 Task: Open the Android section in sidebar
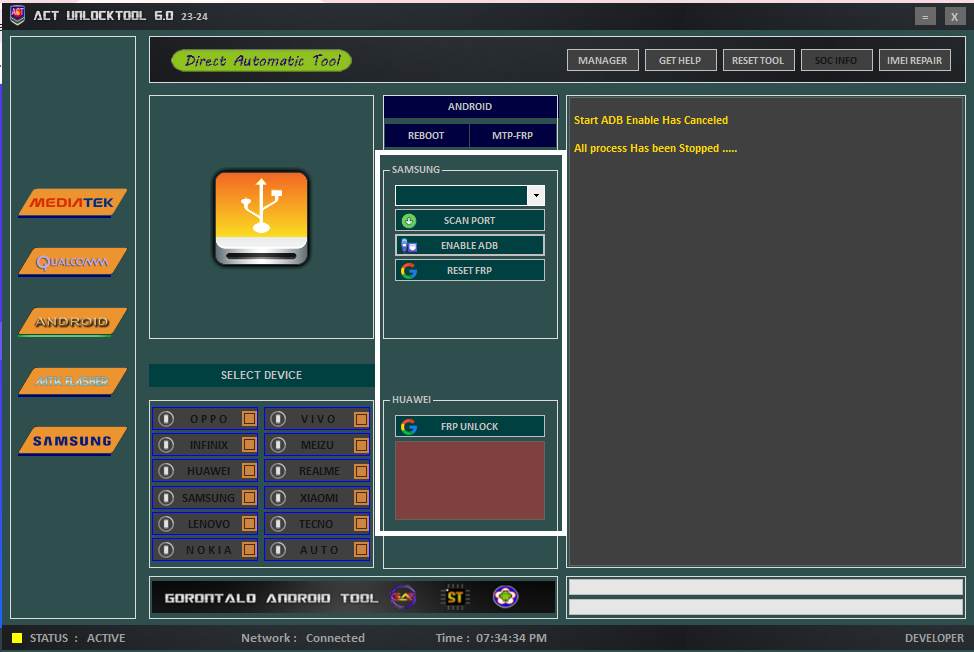73,322
